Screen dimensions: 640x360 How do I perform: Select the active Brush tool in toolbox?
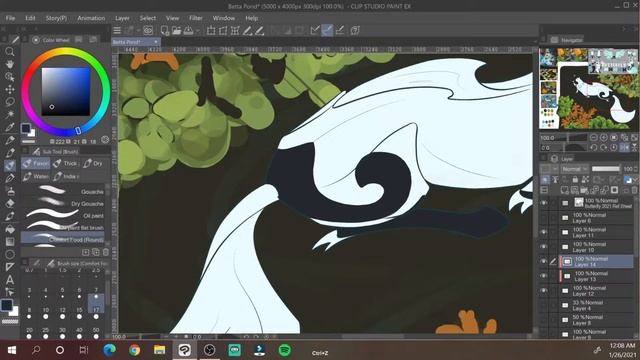click(10, 165)
